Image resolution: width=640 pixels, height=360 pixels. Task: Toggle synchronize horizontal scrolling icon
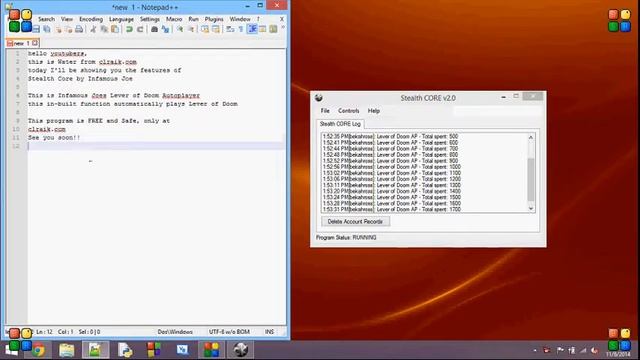(216, 29)
